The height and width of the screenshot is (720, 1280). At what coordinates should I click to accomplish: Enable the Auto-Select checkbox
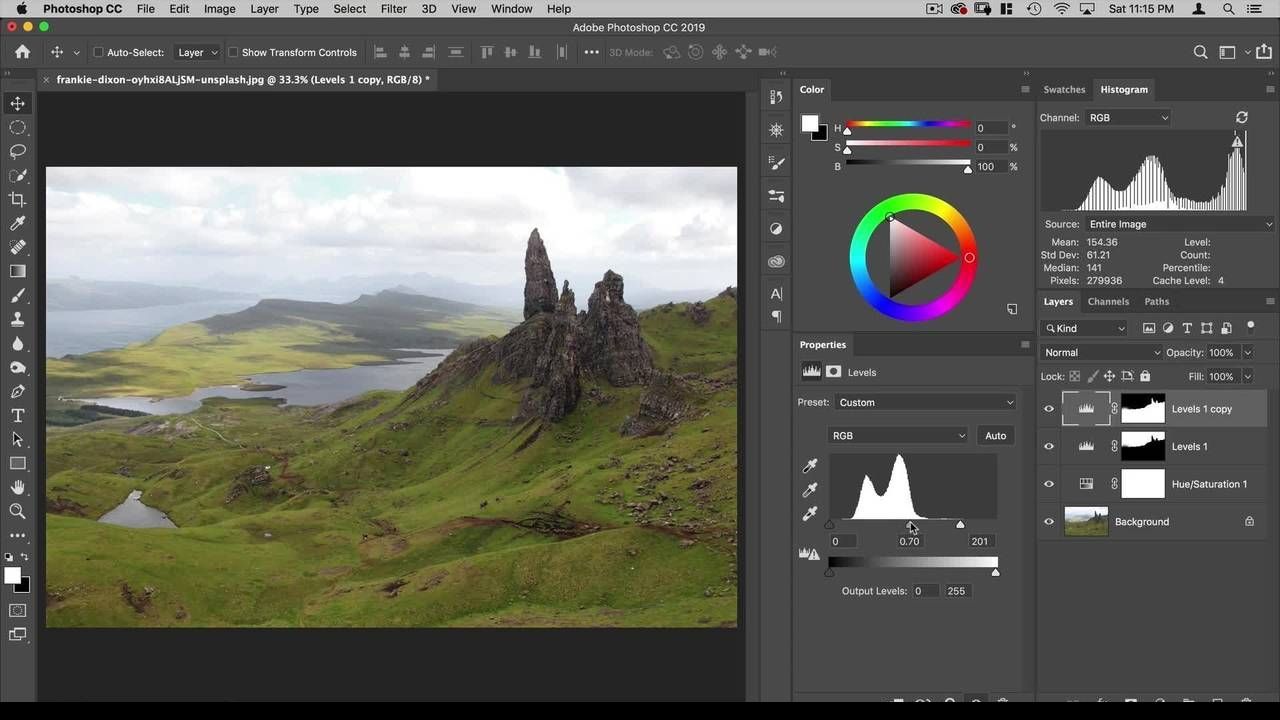point(98,52)
